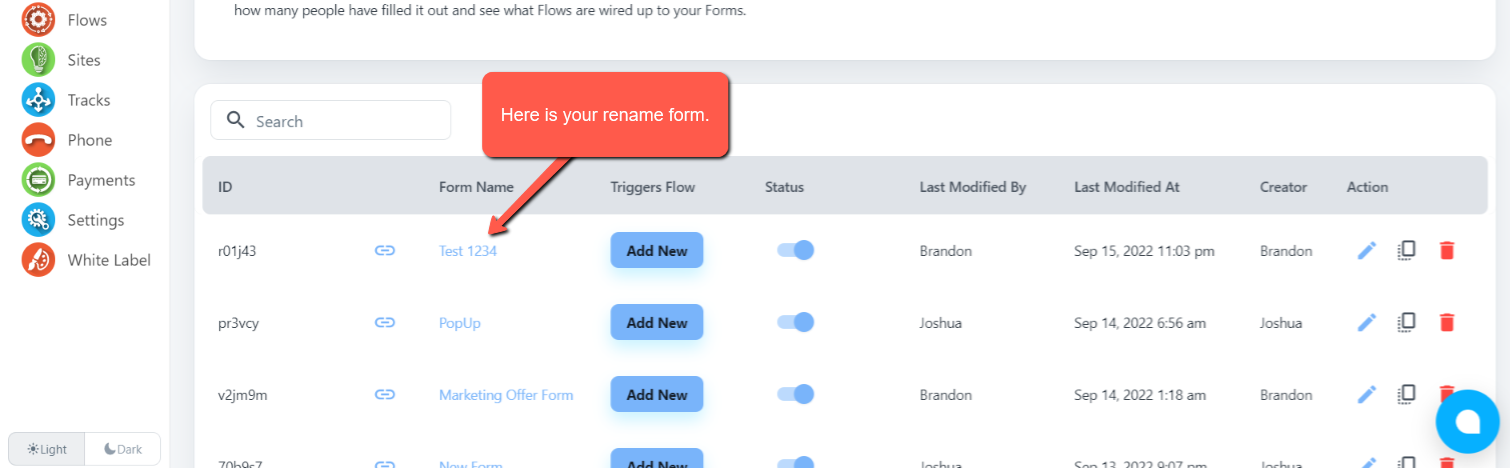Copy link icon for form r01j43
The height and width of the screenshot is (468, 1510).
384,251
